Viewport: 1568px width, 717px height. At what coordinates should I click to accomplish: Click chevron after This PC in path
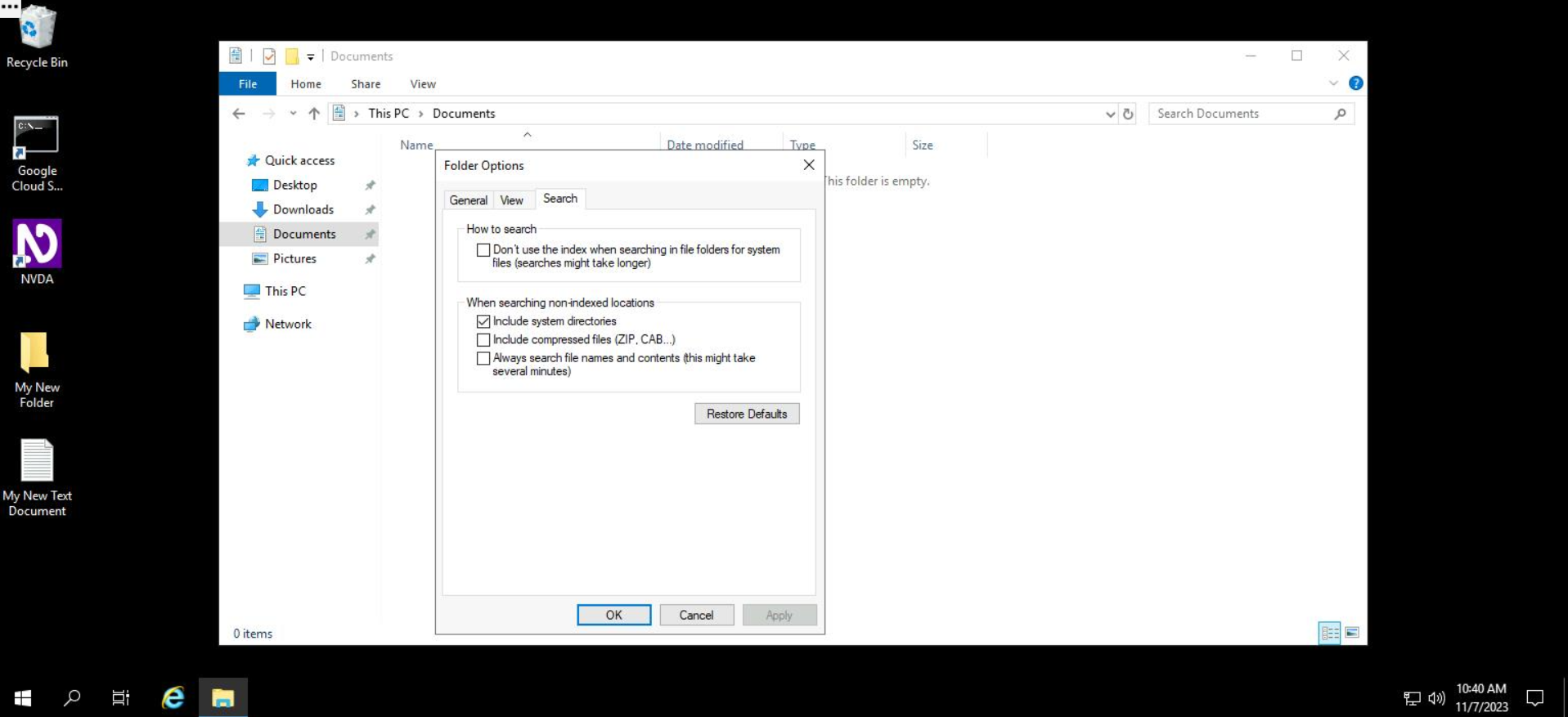tap(420, 114)
